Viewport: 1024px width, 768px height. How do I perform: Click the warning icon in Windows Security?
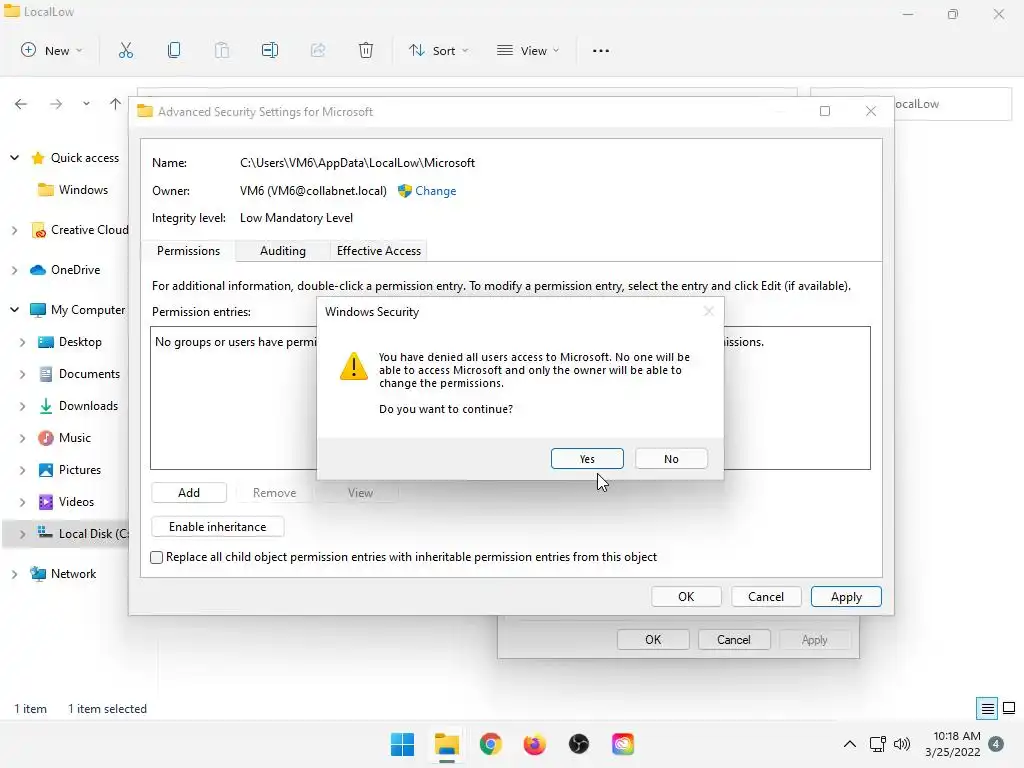(354, 366)
